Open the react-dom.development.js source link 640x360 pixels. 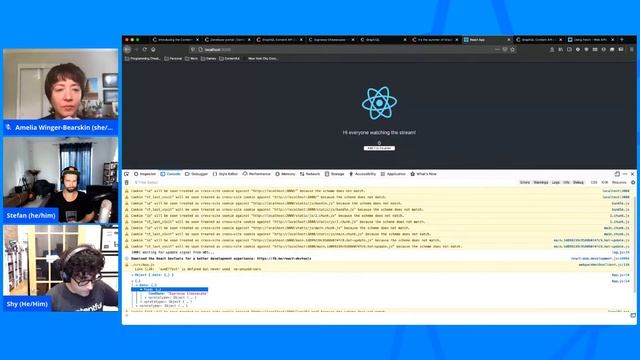point(600,258)
